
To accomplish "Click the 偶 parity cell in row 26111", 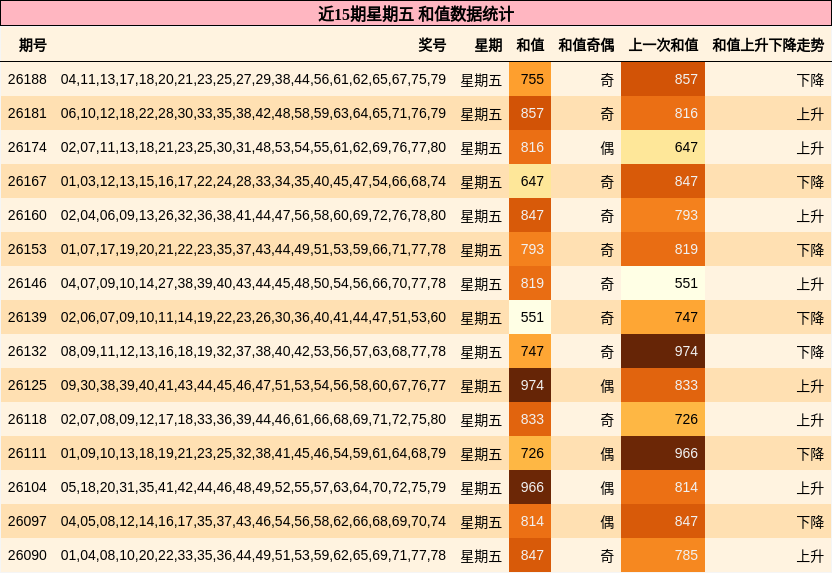I will click(607, 454).
